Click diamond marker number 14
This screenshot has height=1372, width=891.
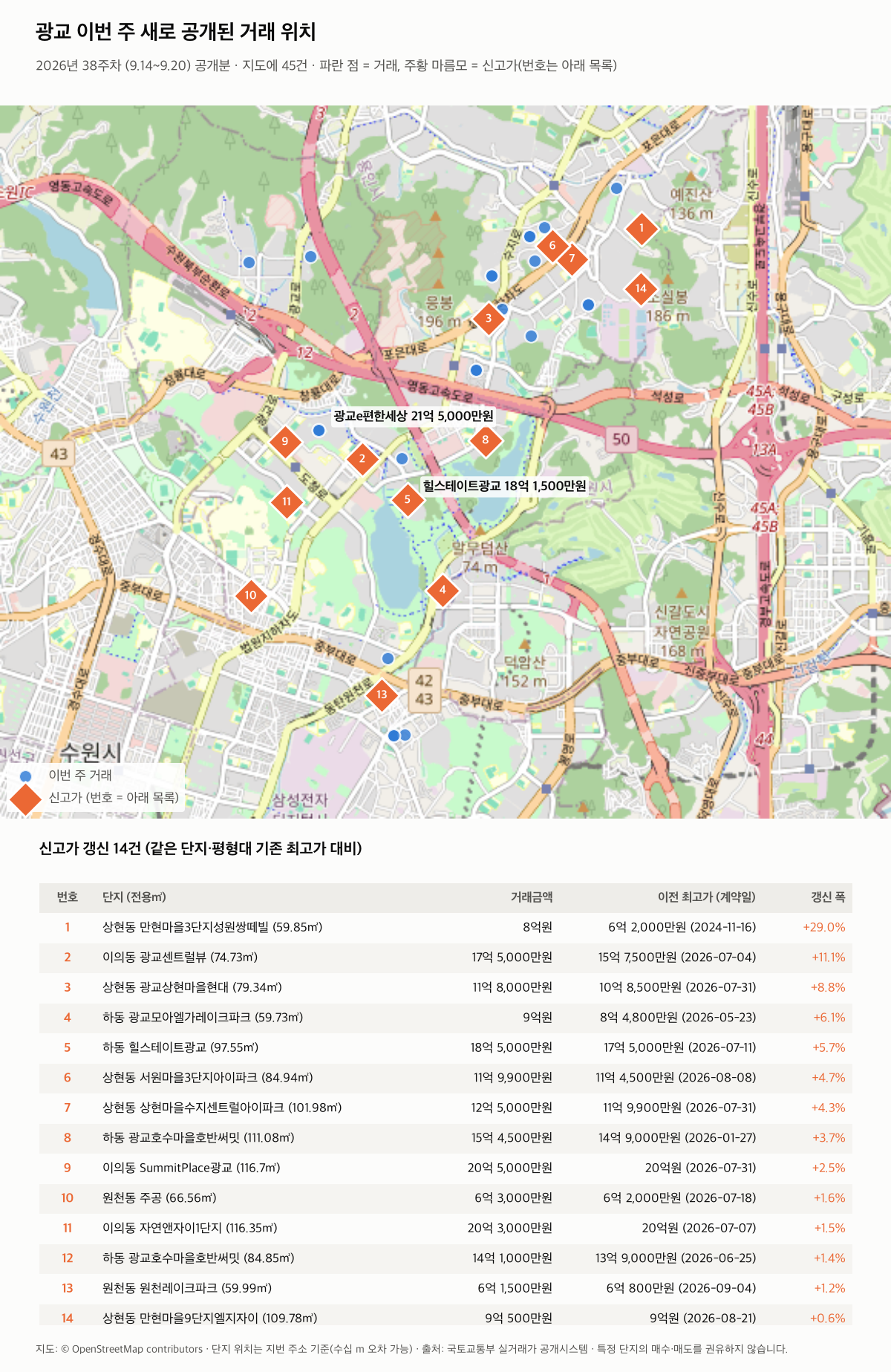click(641, 288)
